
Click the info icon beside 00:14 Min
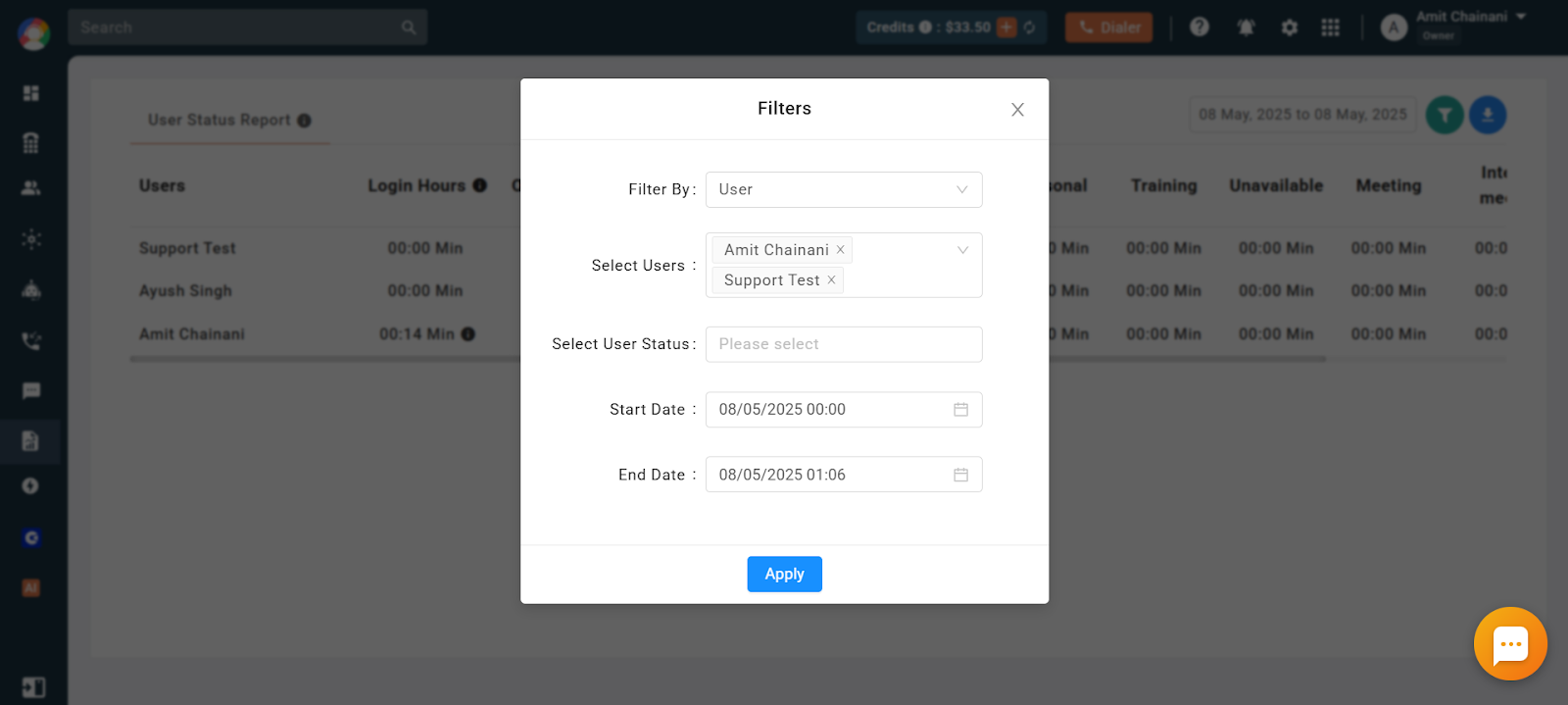click(468, 334)
